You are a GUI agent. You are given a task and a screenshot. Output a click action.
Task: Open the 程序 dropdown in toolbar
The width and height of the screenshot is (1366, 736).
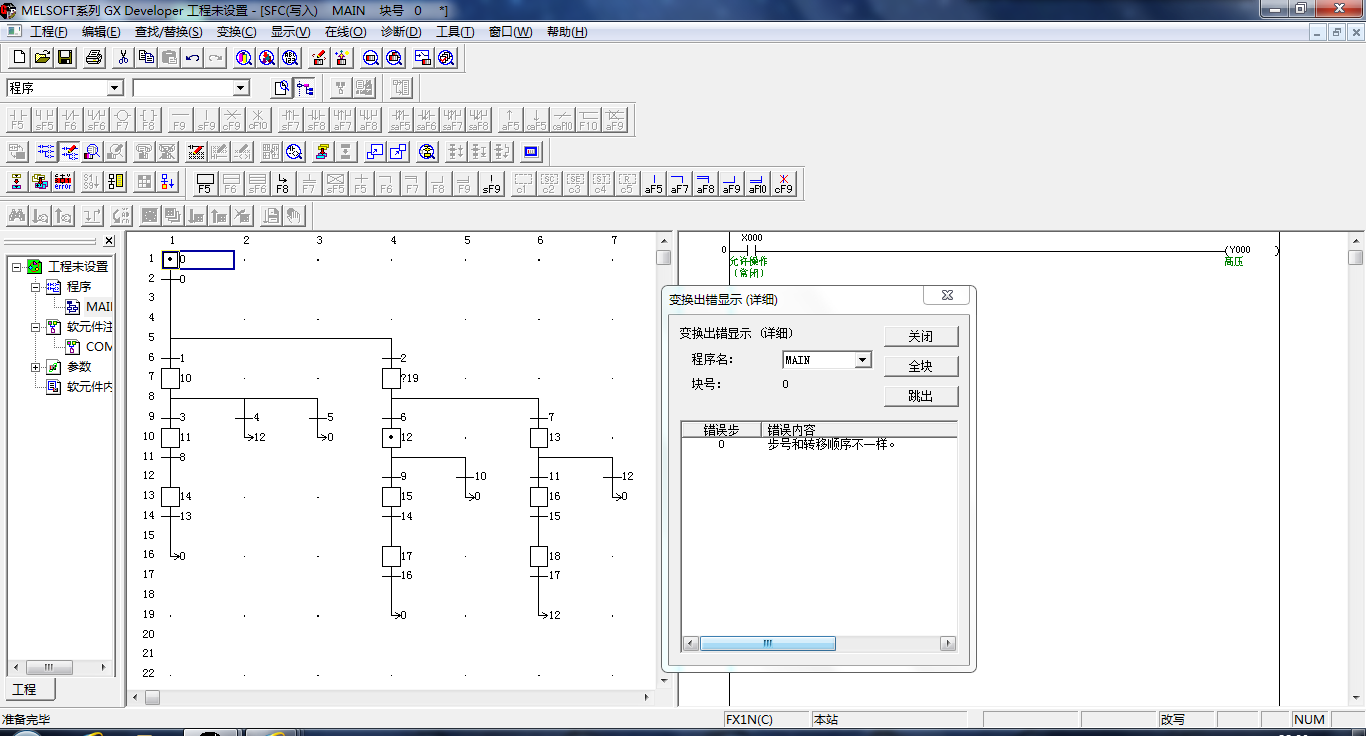[114, 88]
